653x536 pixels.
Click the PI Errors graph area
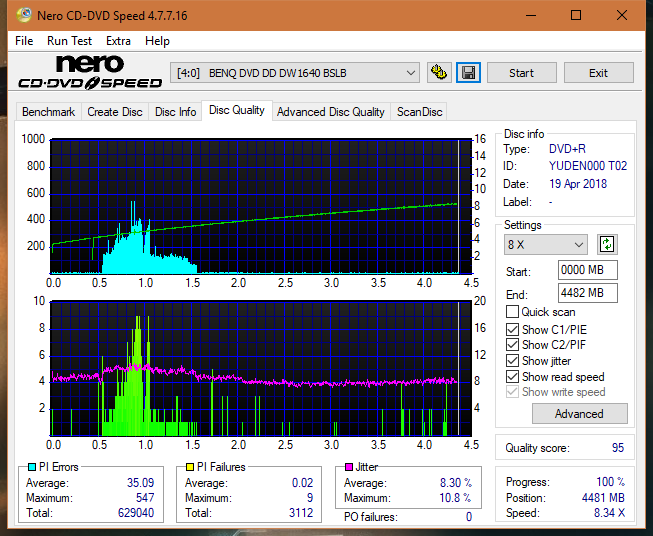(x=261, y=206)
